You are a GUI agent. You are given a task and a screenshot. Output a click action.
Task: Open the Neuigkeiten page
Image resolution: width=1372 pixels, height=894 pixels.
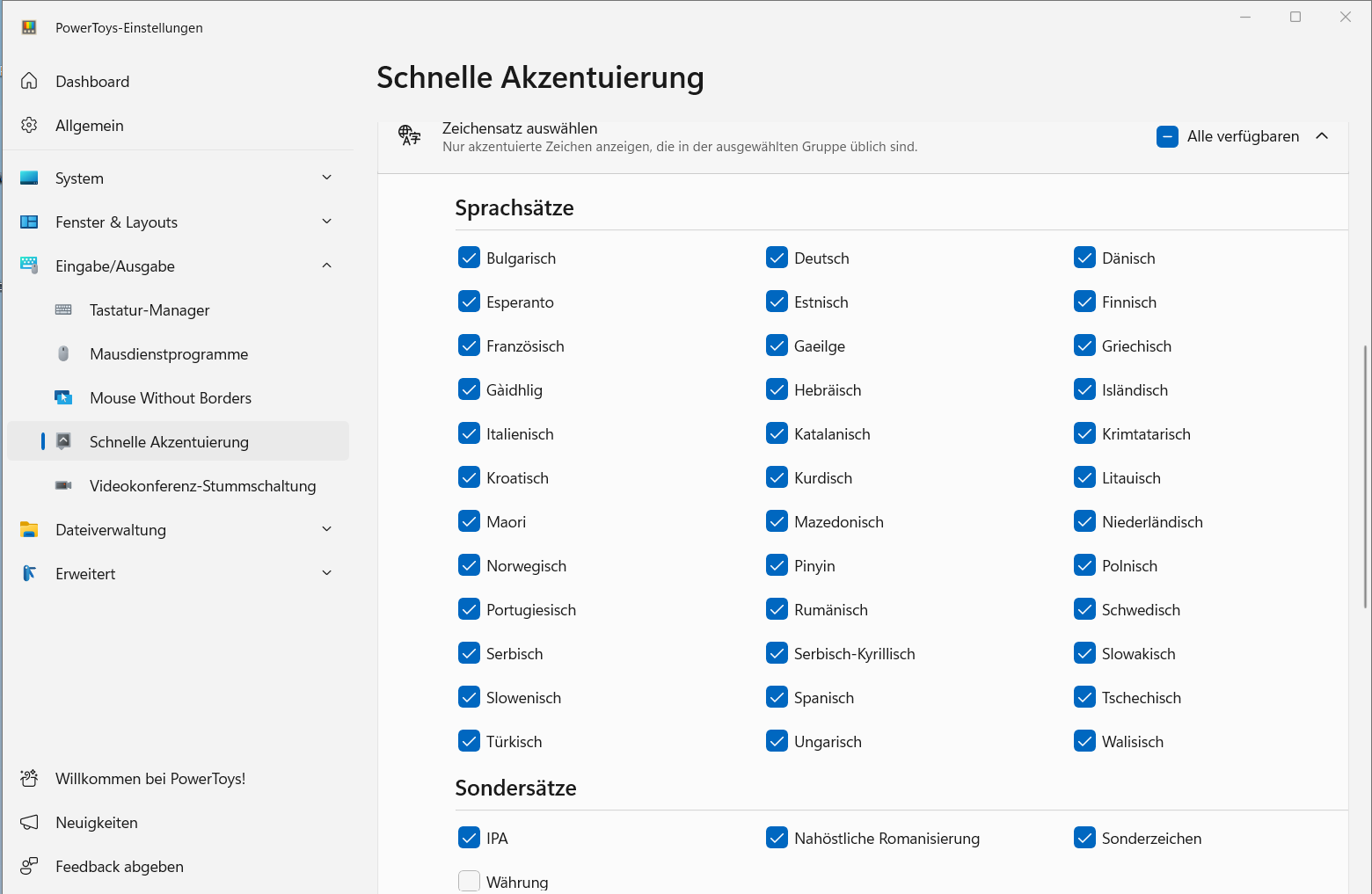pyautogui.click(x=97, y=823)
